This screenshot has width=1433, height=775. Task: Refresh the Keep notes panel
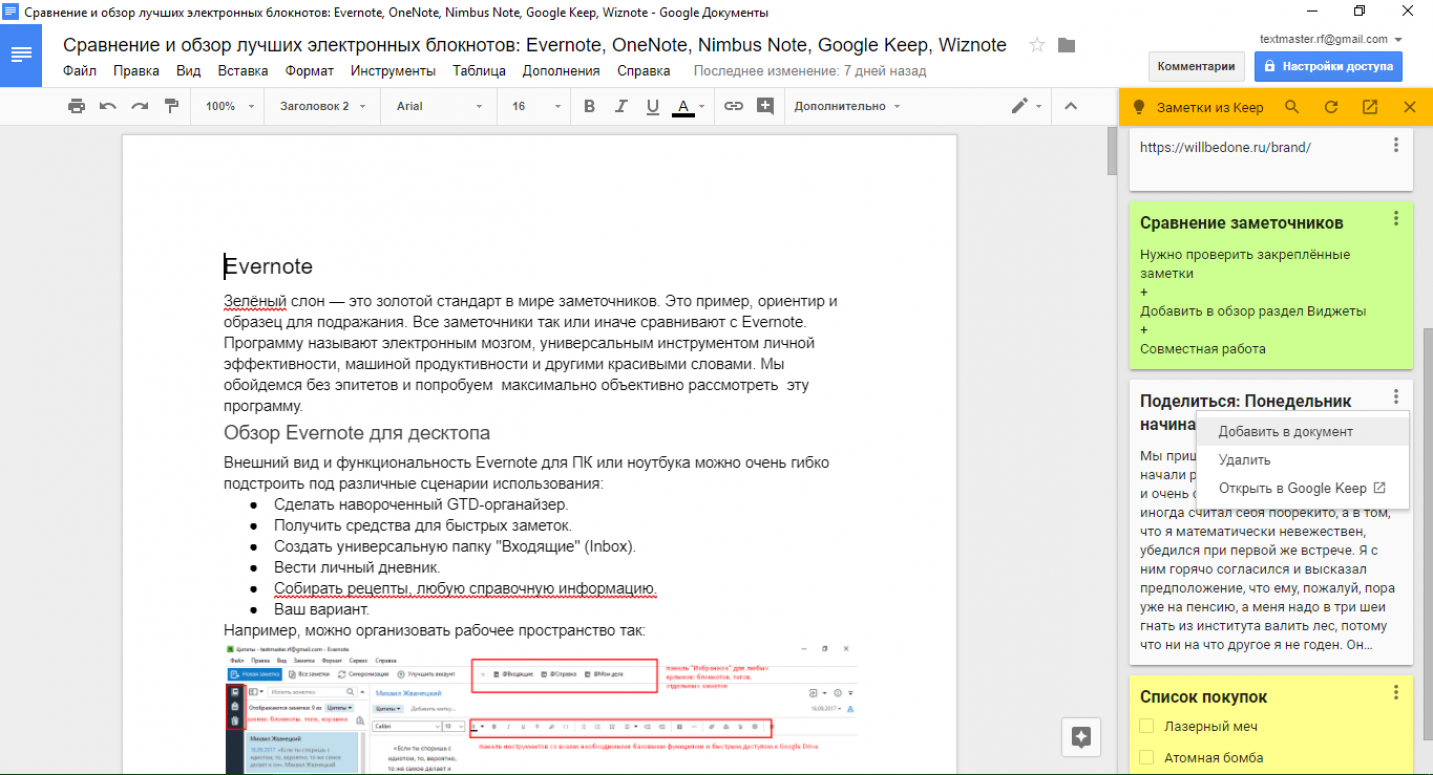[1331, 107]
